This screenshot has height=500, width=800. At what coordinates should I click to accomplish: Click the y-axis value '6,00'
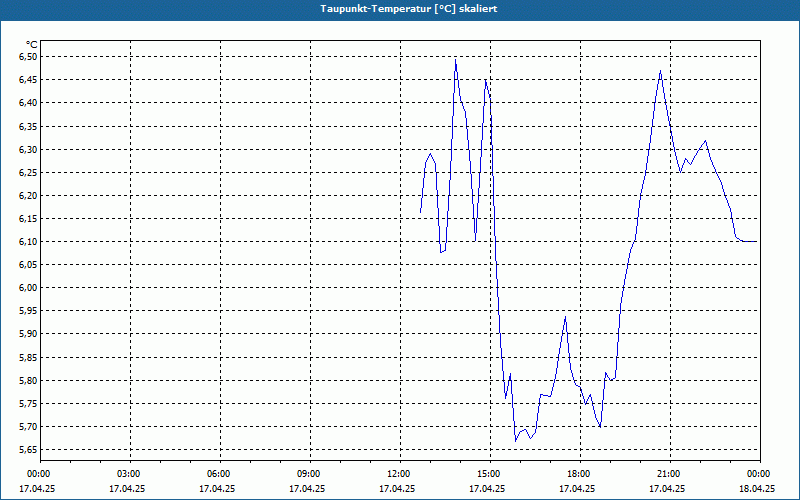click(28, 288)
